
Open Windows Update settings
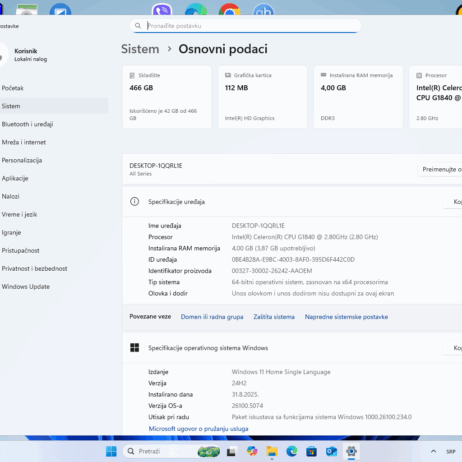[54, 286]
